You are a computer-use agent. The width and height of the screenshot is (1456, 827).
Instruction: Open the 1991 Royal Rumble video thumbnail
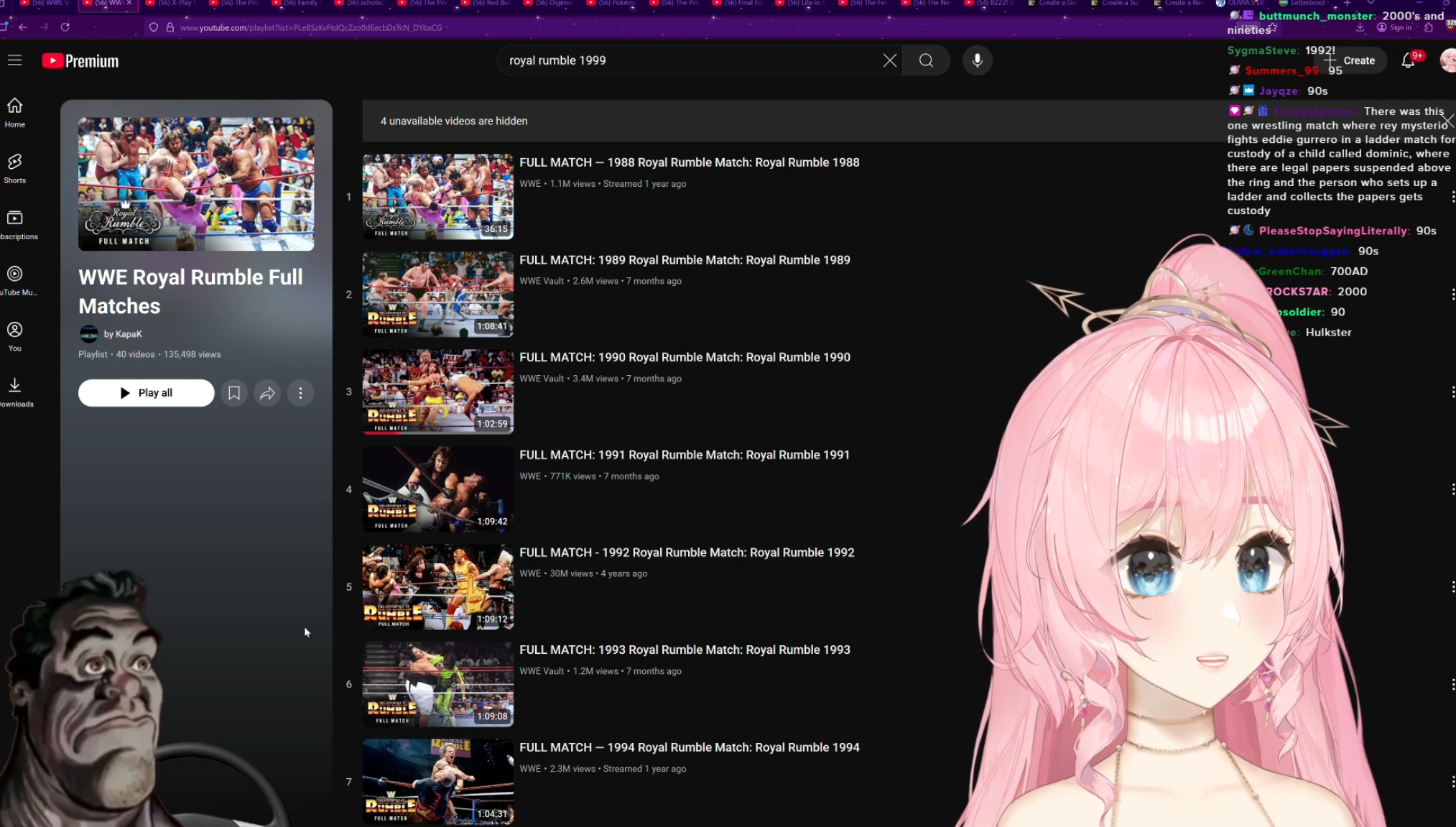(x=437, y=489)
